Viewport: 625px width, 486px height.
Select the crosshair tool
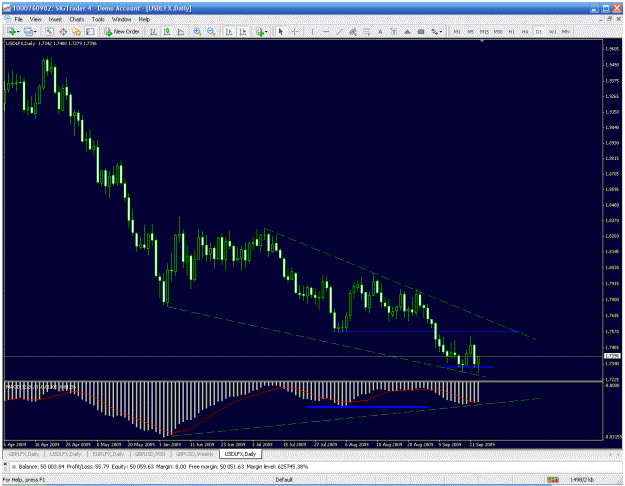point(295,31)
